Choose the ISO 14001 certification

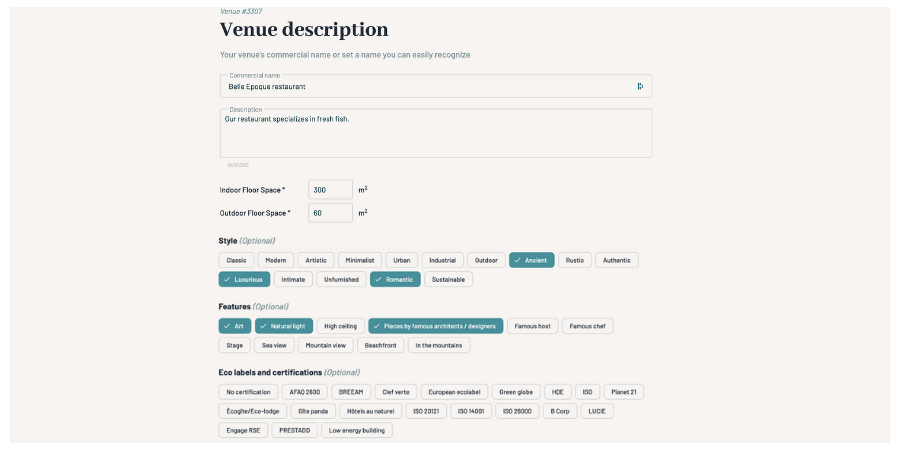point(471,411)
